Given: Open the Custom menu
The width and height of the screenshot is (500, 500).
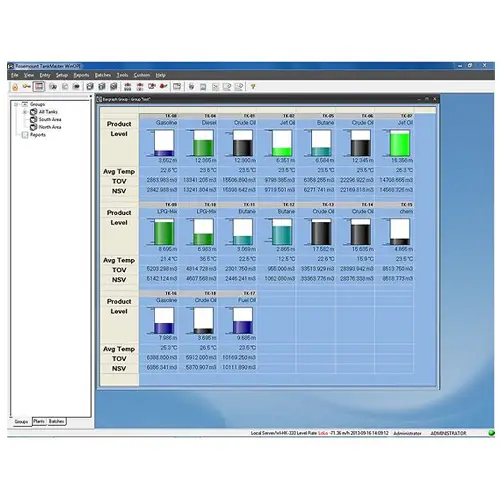Looking at the screenshot, I should pos(142,75).
